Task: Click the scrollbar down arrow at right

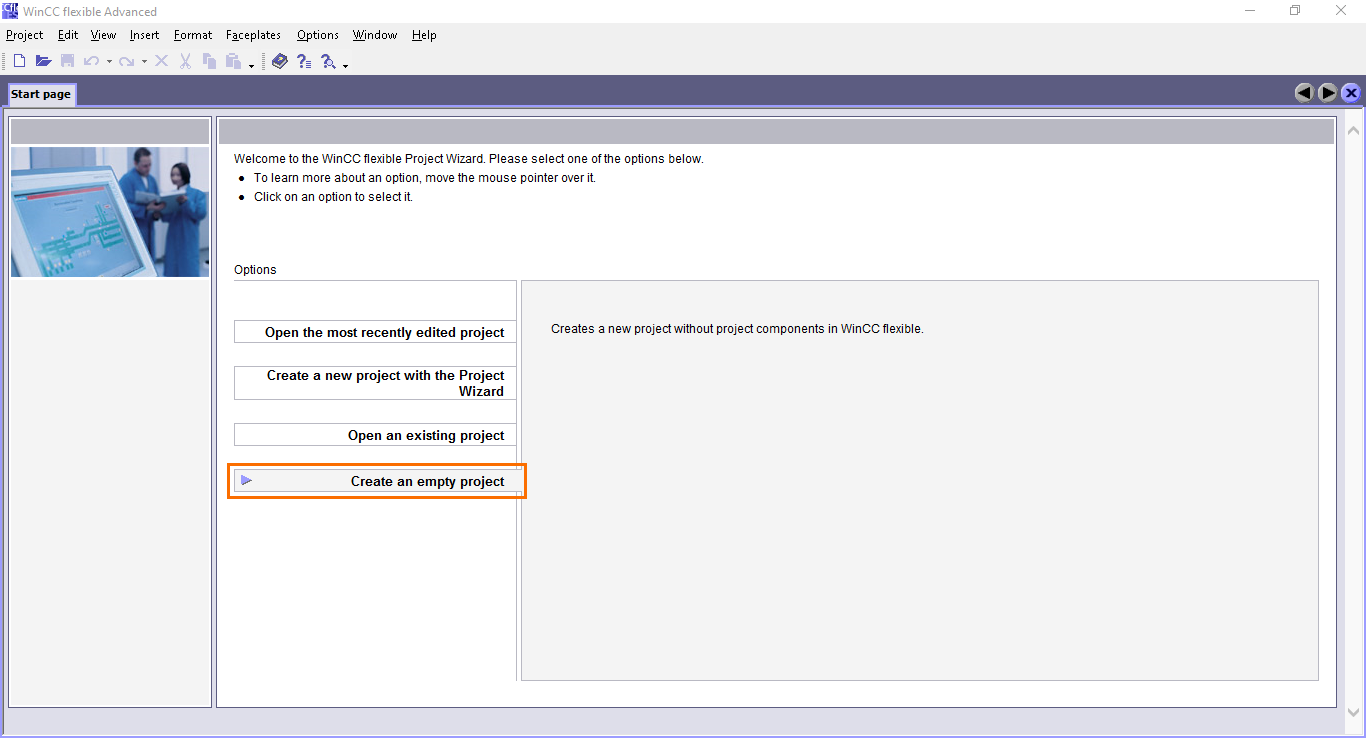Action: (x=1354, y=712)
